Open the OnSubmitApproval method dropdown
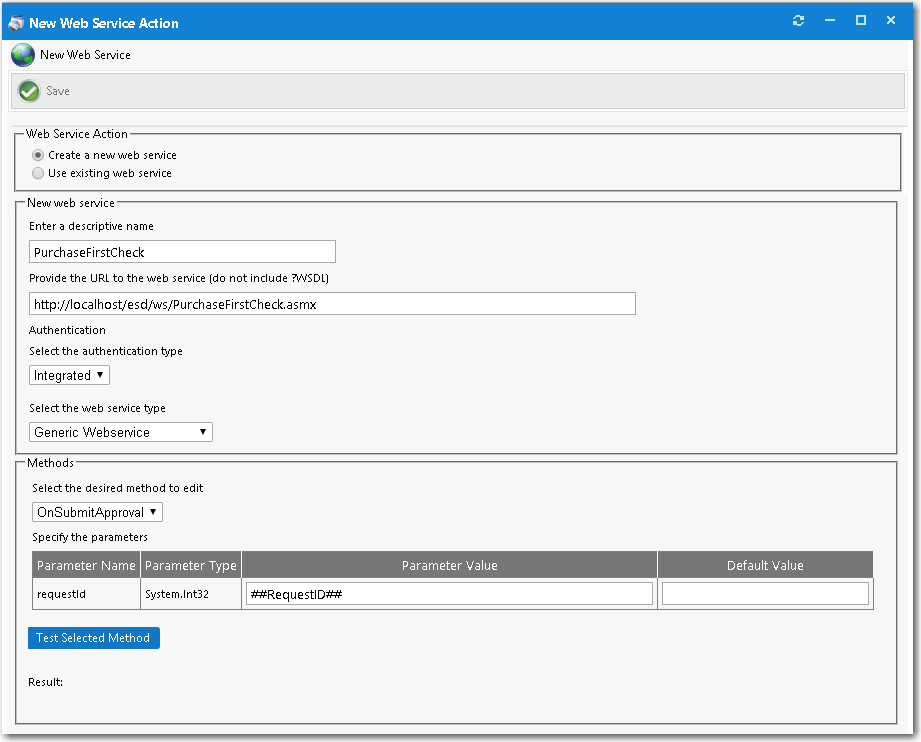This screenshot has height=742, width=921. tap(97, 513)
